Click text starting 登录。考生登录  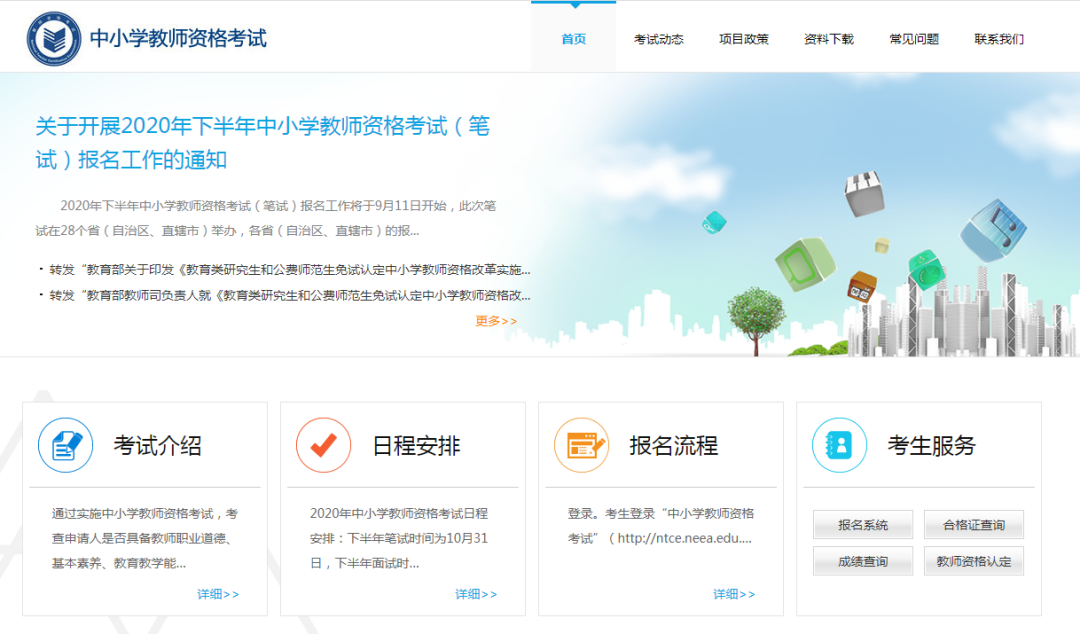[x=661, y=526]
